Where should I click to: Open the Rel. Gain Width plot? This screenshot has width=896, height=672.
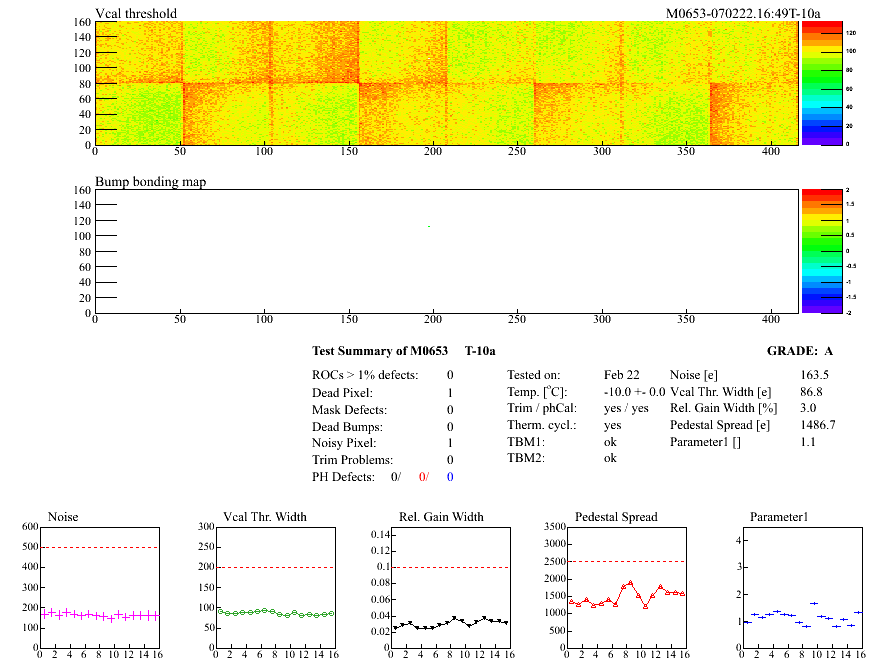(x=451, y=587)
